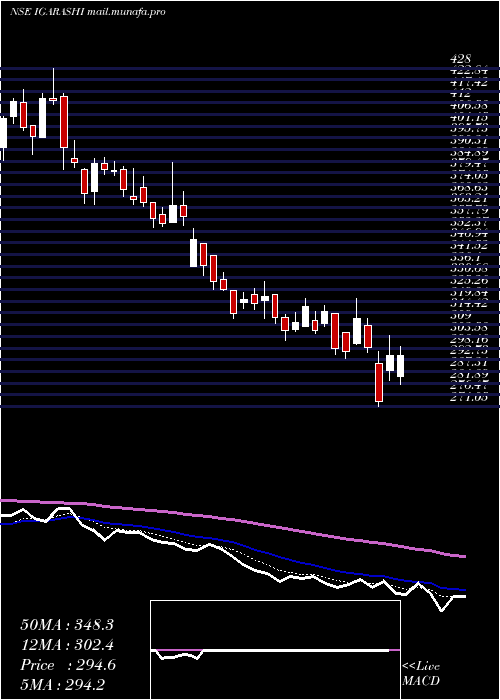Click the mail.munafa.pro watermark text in the header
The height and width of the screenshot is (700, 500).
(x=126, y=12)
